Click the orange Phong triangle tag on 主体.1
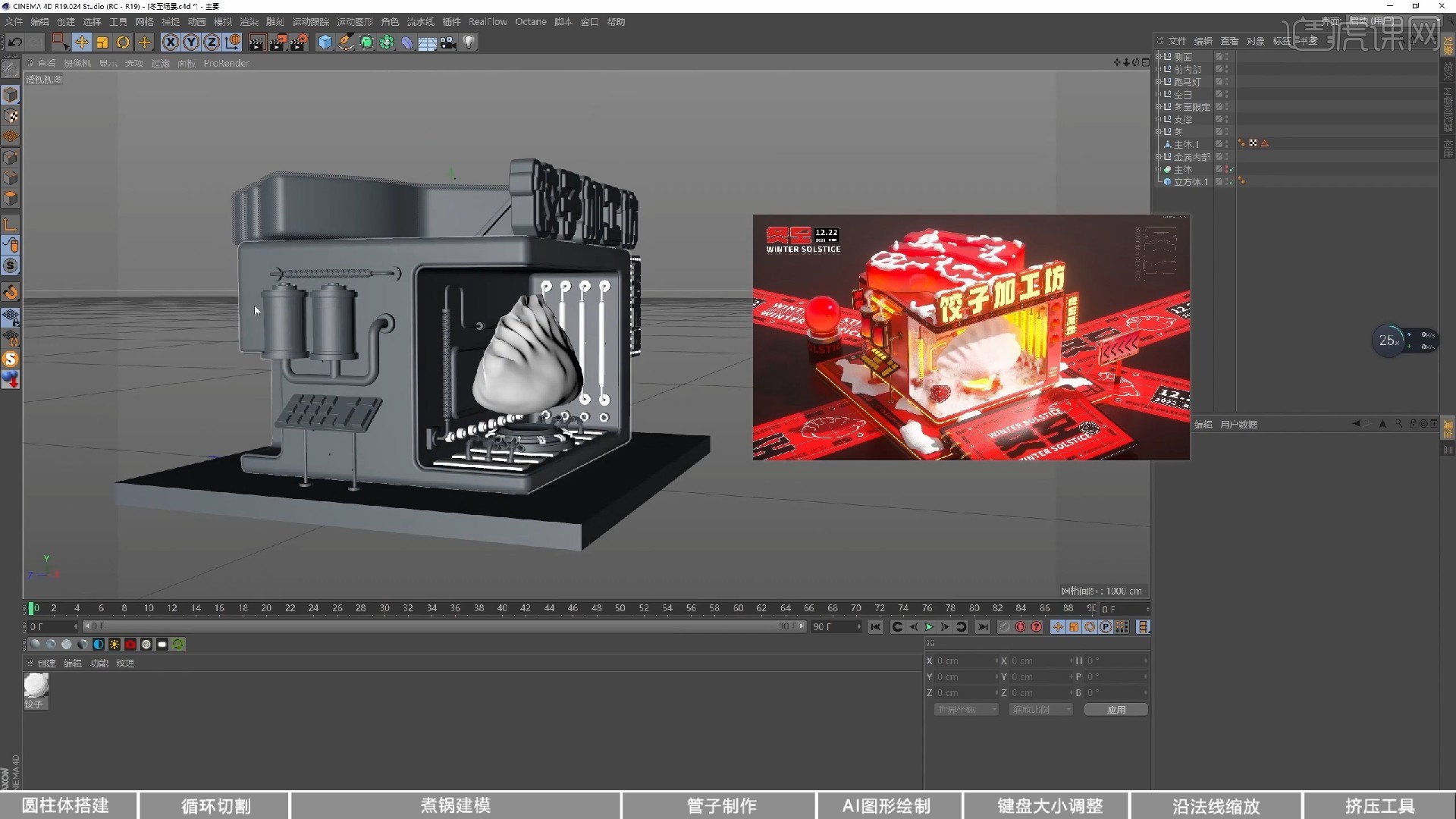Viewport: 1456px width, 819px height. [x=1265, y=143]
